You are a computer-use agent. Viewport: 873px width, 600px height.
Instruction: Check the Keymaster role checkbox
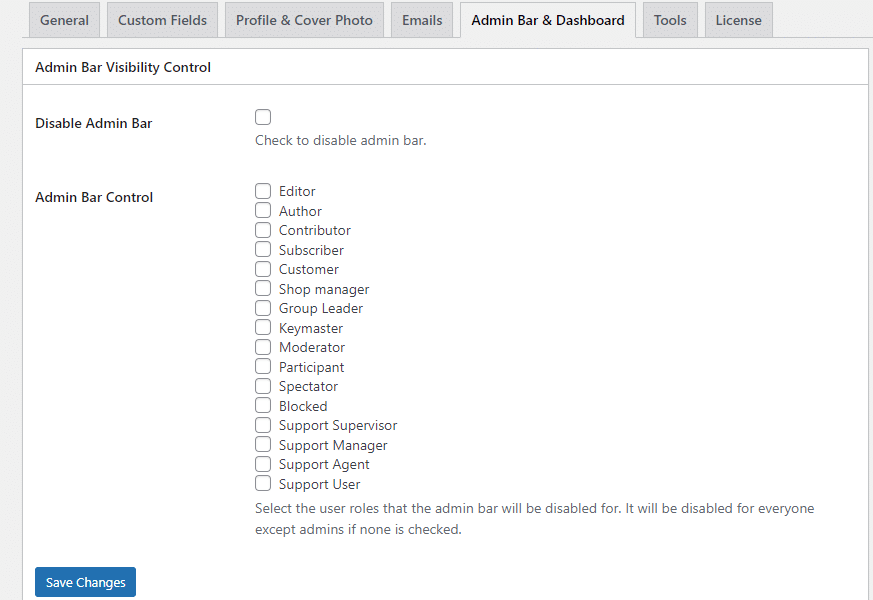pos(262,327)
